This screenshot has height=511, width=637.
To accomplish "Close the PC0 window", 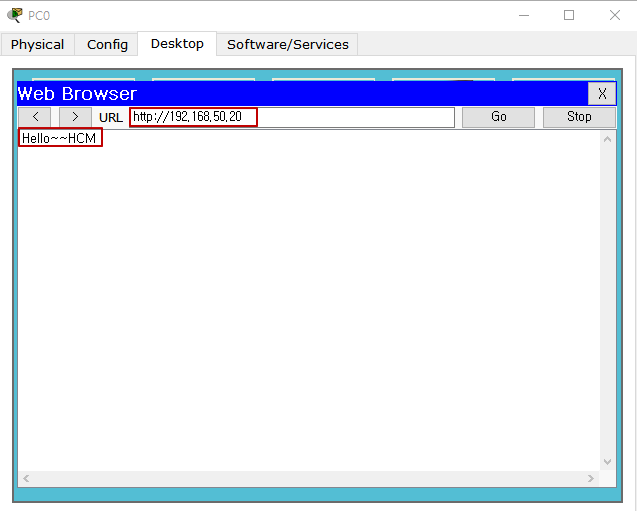I will [x=615, y=15].
